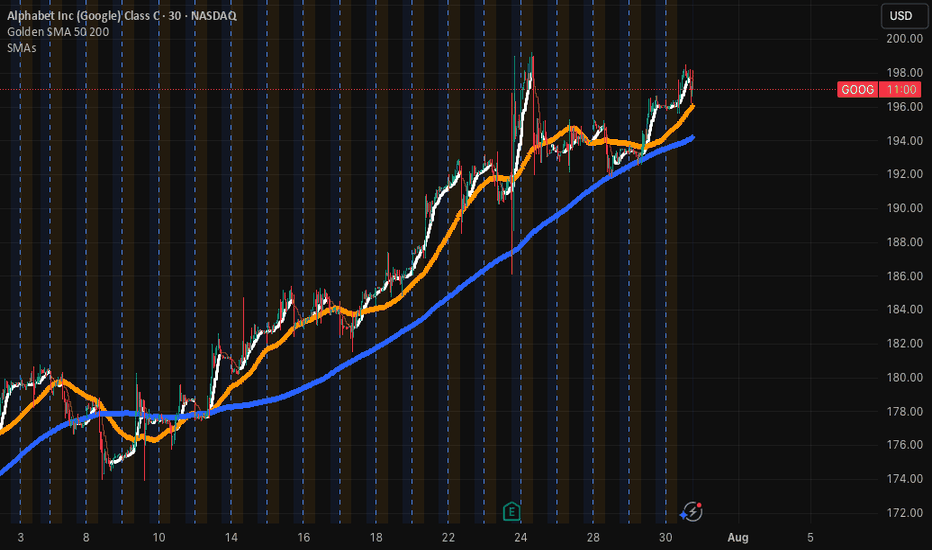
Task: Click the Golden SMA 50 200 indicator legend
Action: [58, 32]
